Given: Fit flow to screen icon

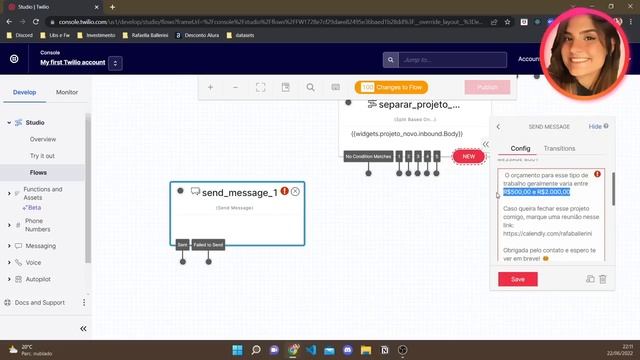Looking at the screenshot, I should click(x=260, y=87).
